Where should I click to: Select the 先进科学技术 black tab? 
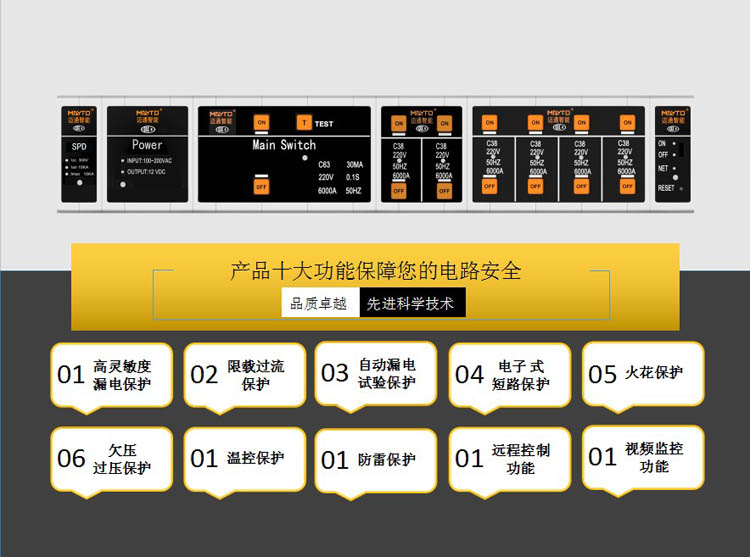[x=412, y=303]
